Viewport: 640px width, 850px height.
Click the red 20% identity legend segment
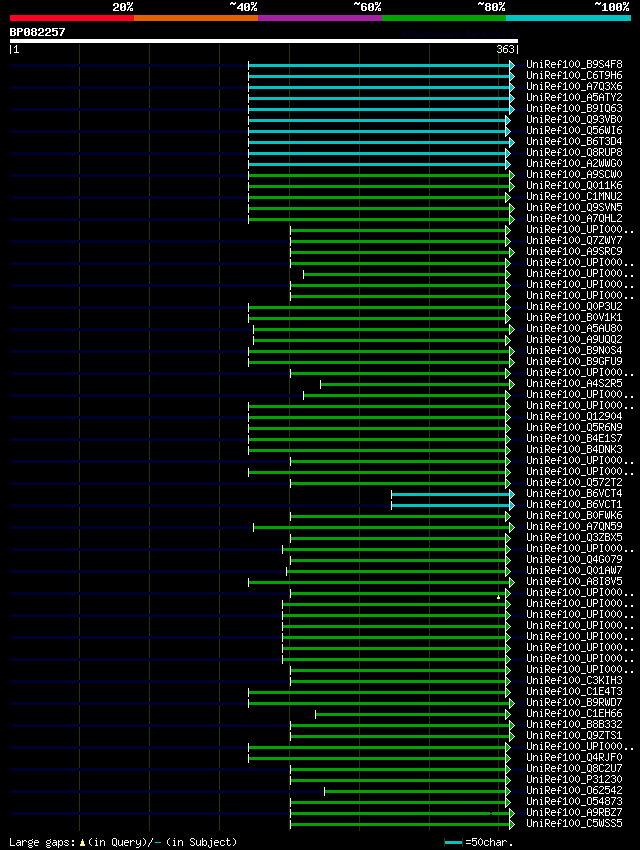pyautogui.click(x=72, y=18)
